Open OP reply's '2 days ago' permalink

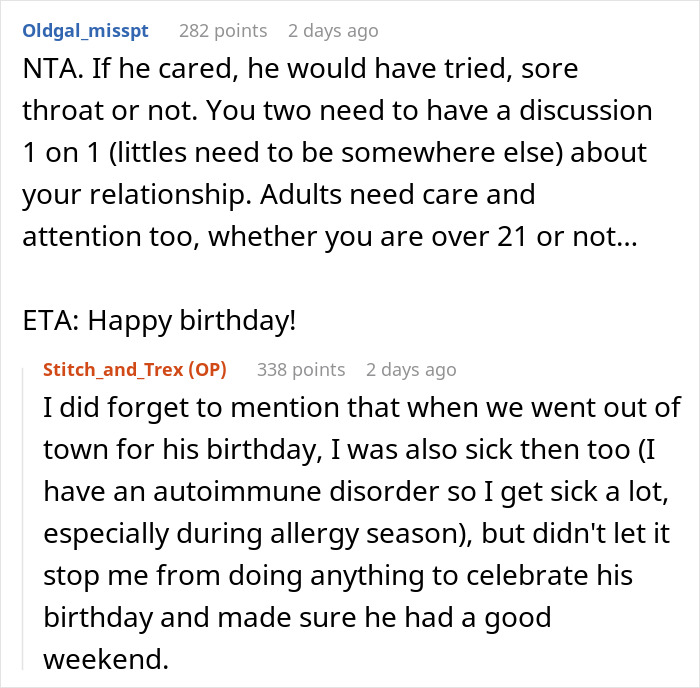click(411, 369)
